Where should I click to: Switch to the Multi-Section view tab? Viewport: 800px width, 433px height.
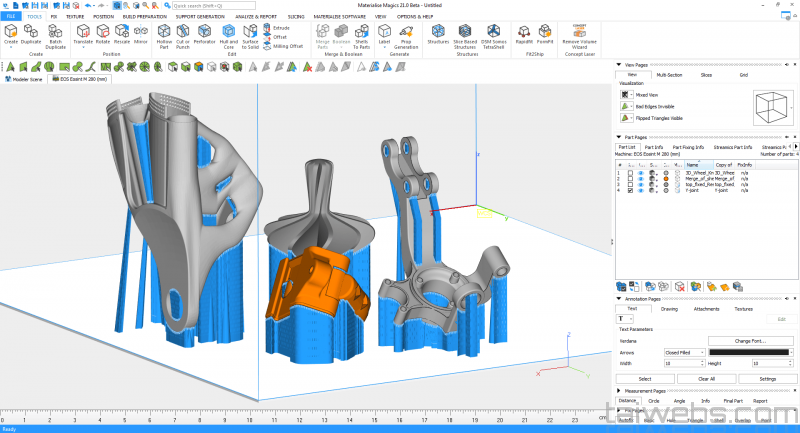668,75
